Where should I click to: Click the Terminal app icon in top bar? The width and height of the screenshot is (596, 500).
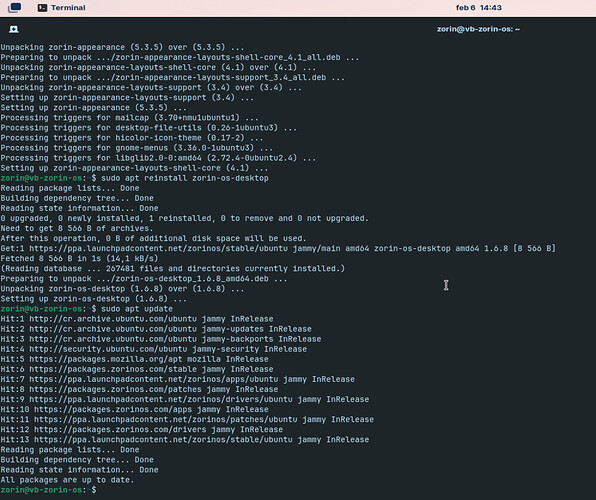42,8
